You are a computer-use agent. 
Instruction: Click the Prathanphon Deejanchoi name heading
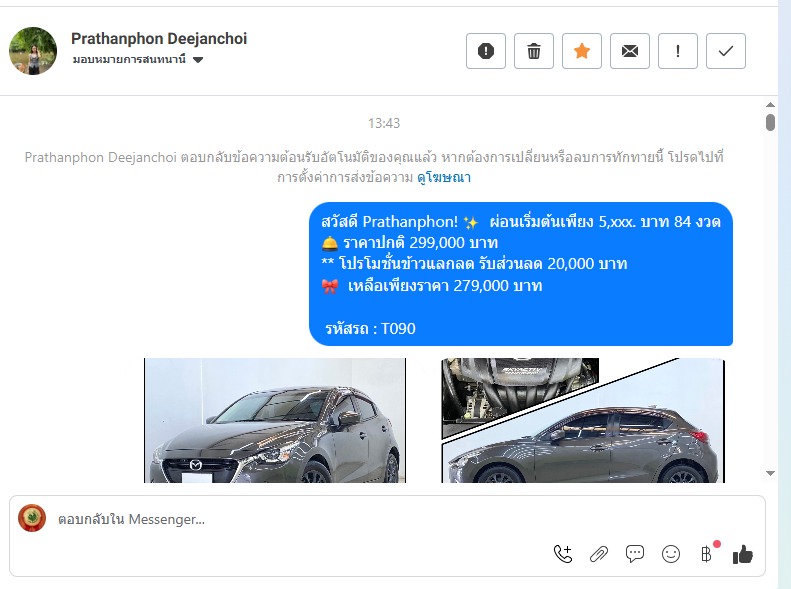click(159, 38)
